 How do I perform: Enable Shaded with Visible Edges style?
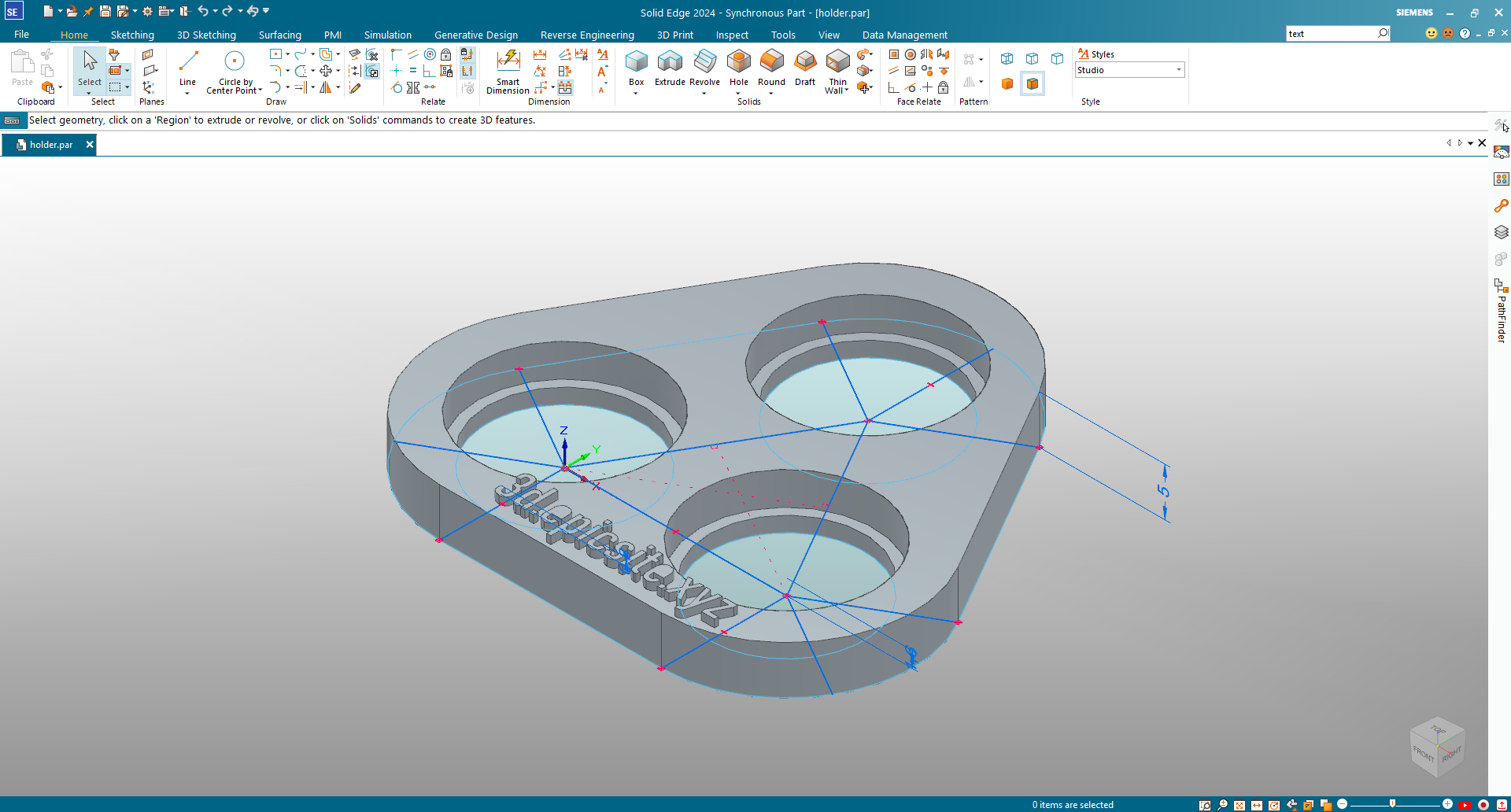click(1032, 83)
